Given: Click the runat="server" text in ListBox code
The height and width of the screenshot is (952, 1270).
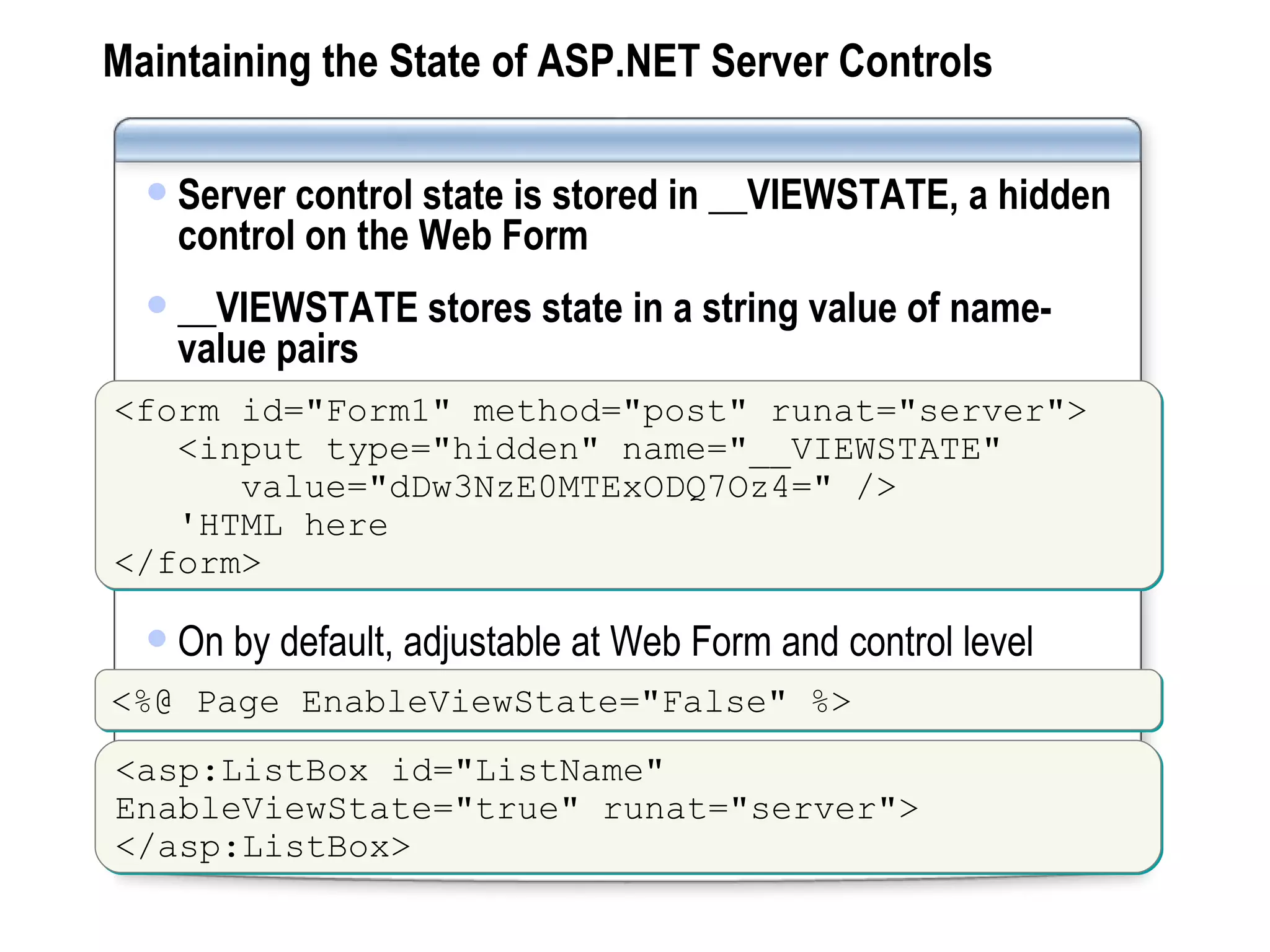Looking at the screenshot, I should (760, 809).
